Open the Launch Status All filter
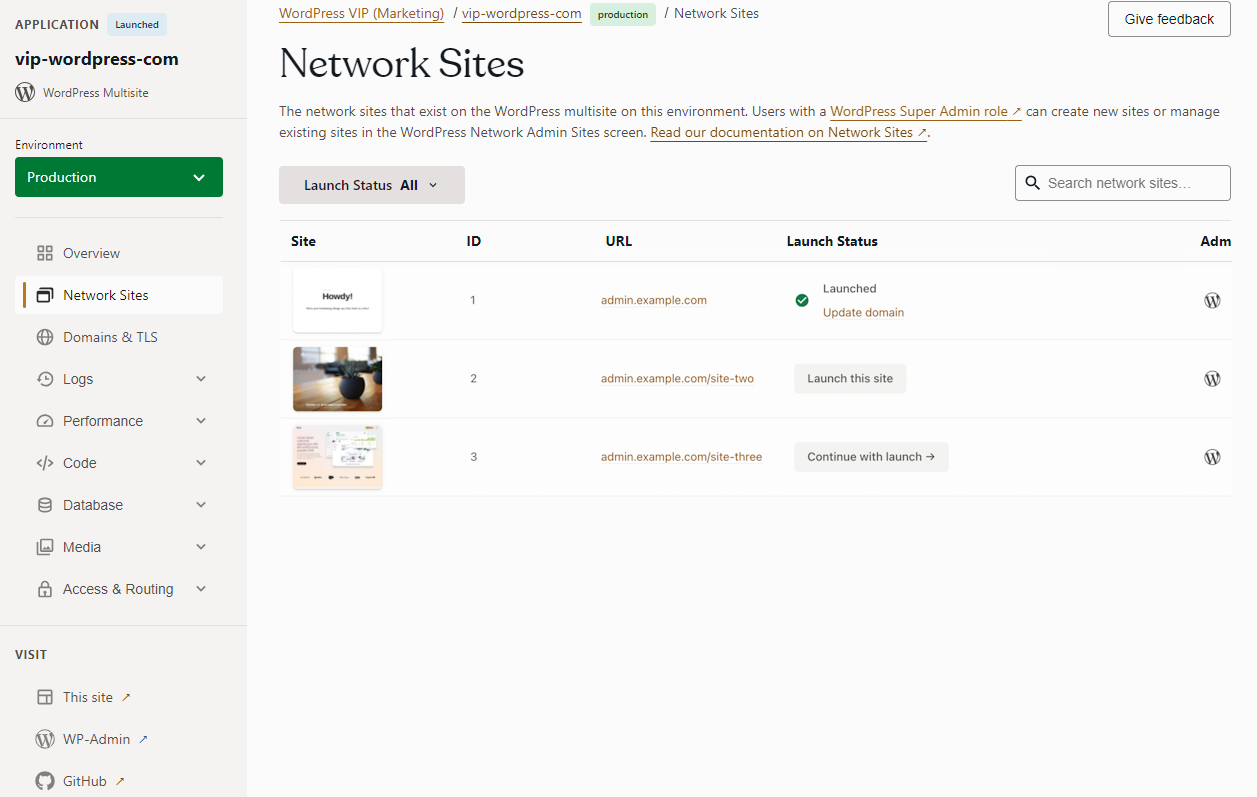Image resolution: width=1257 pixels, height=797 pixels. click(x=372, y=185)
